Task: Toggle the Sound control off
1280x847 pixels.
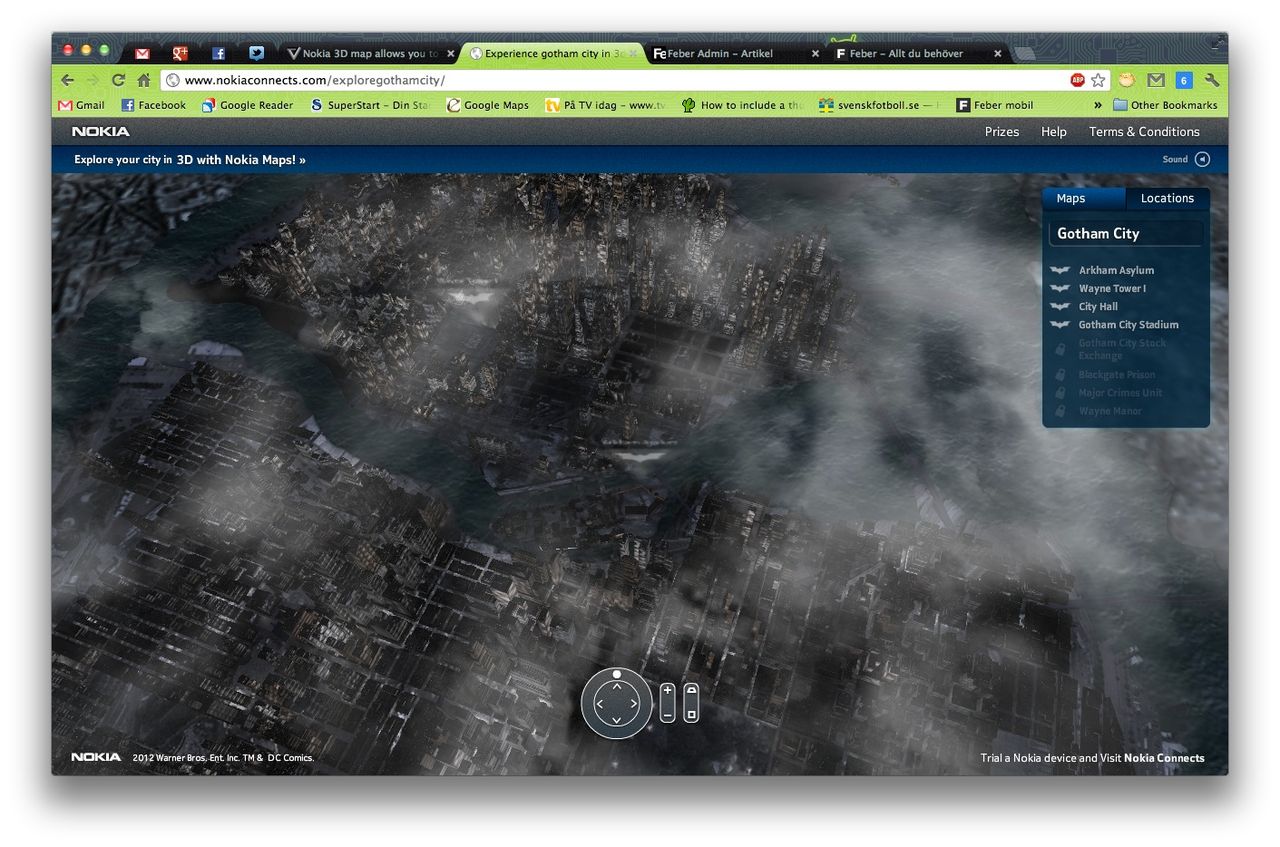Action: [1201, 158]
